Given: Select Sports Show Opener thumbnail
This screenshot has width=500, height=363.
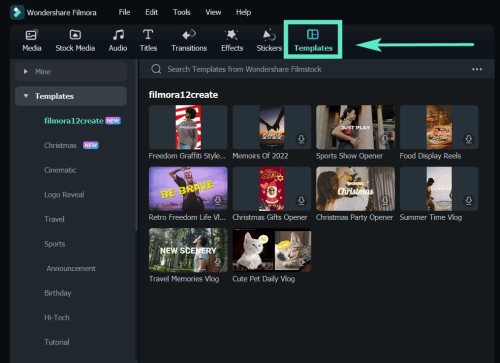Looking at the screenshot, I should click(x=355, y=127).
